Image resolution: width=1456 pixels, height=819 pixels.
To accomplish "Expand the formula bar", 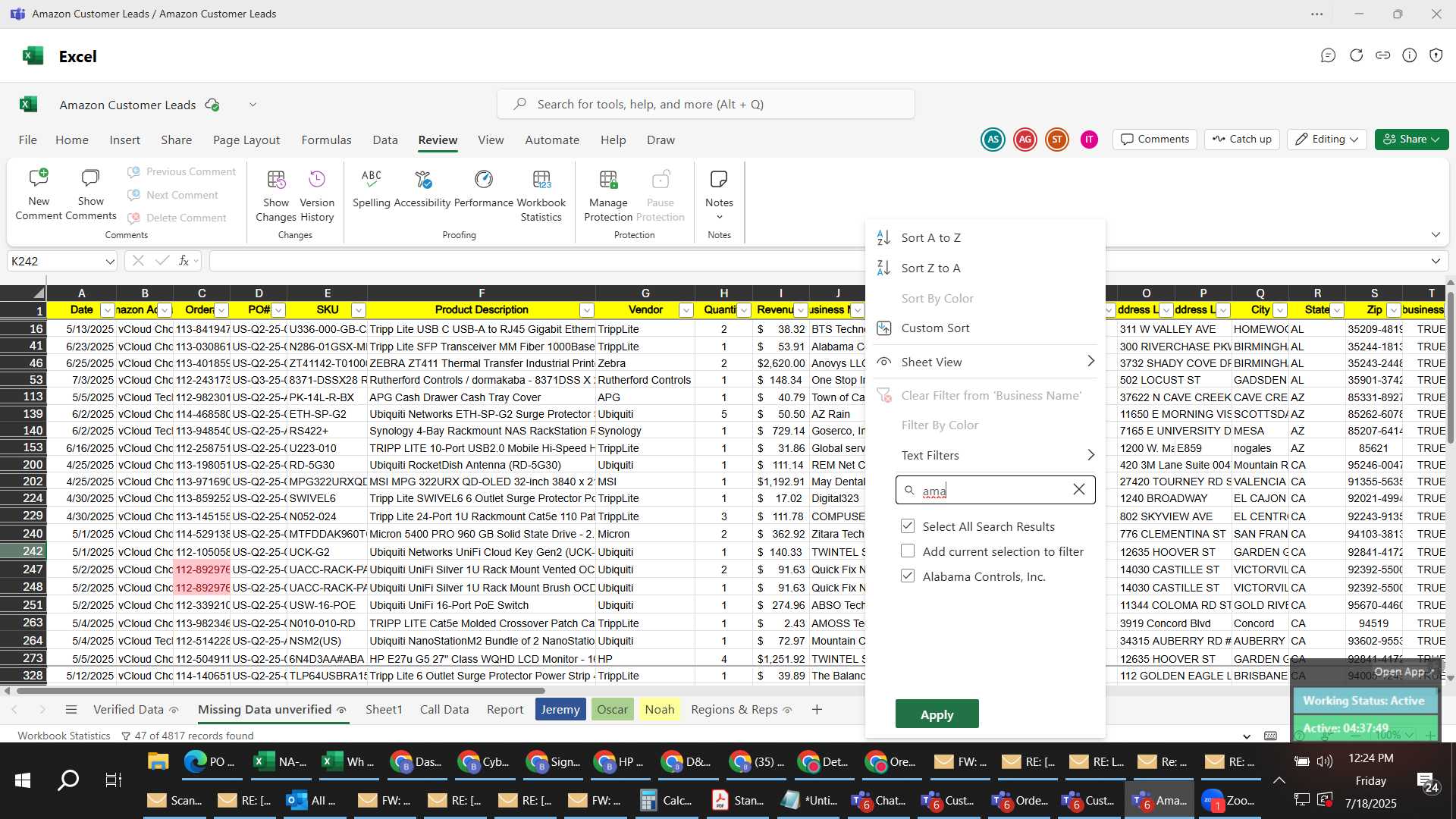I will (1436, 262).
